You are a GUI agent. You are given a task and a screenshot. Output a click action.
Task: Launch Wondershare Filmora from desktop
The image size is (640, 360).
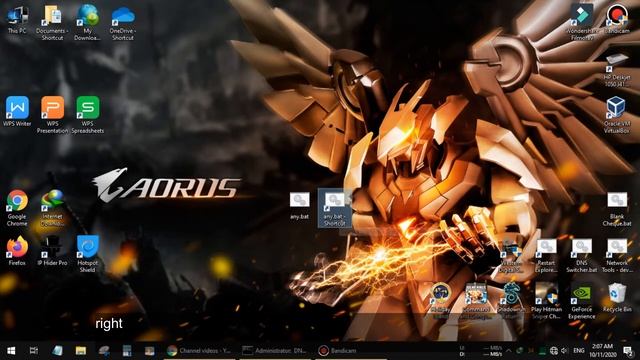coord(582,22)
